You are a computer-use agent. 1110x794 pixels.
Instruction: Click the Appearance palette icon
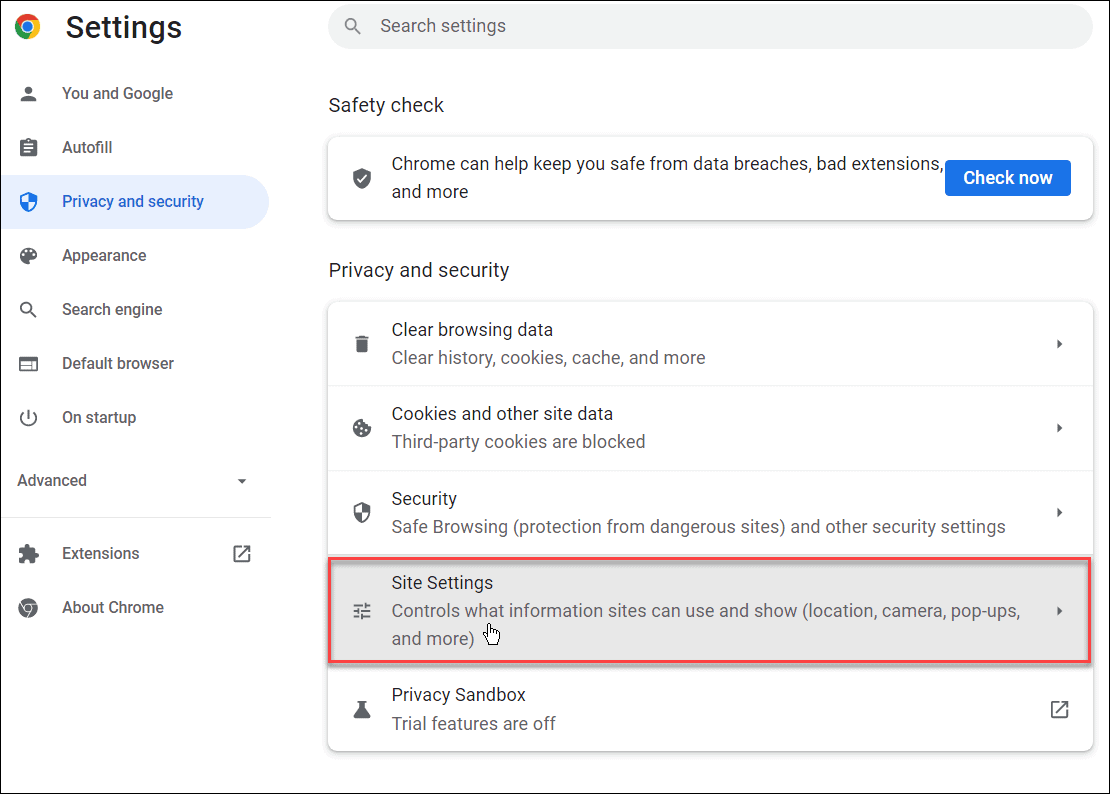point(28,255)
